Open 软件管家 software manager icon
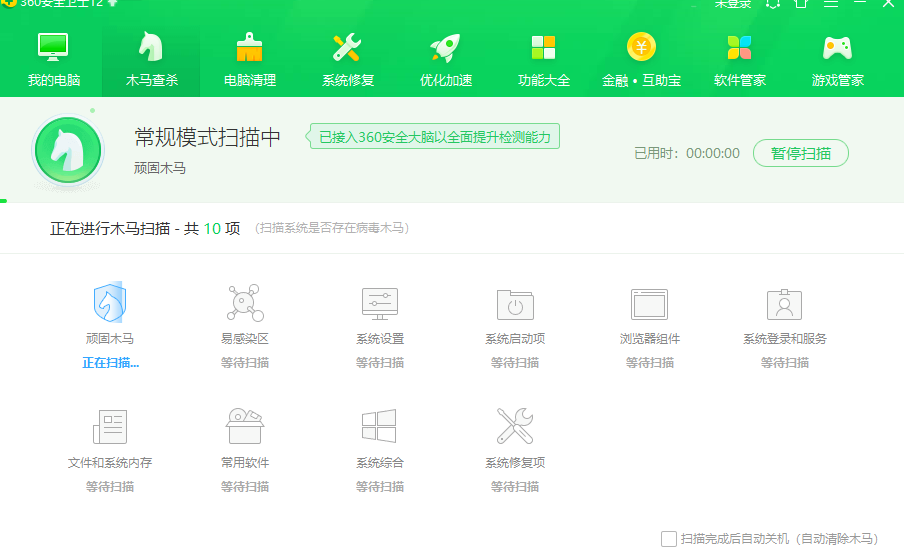This screenshot has width=904, height=549. [739, 48]
